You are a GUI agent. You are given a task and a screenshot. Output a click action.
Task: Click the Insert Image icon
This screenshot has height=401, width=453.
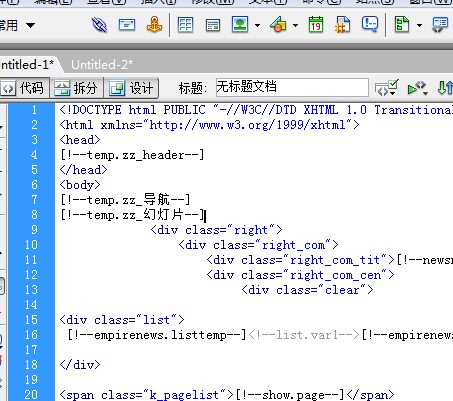click(x=240, y=25)
